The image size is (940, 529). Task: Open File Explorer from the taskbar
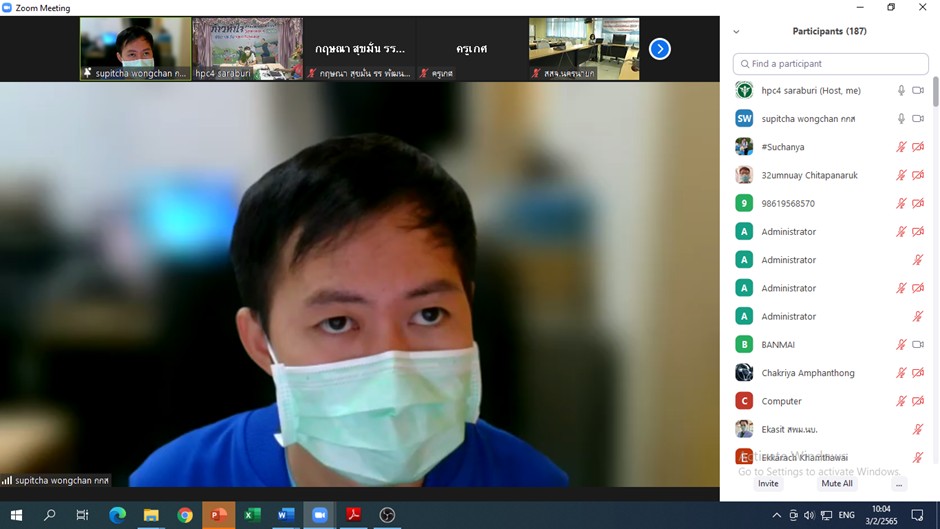click(151, 515)
